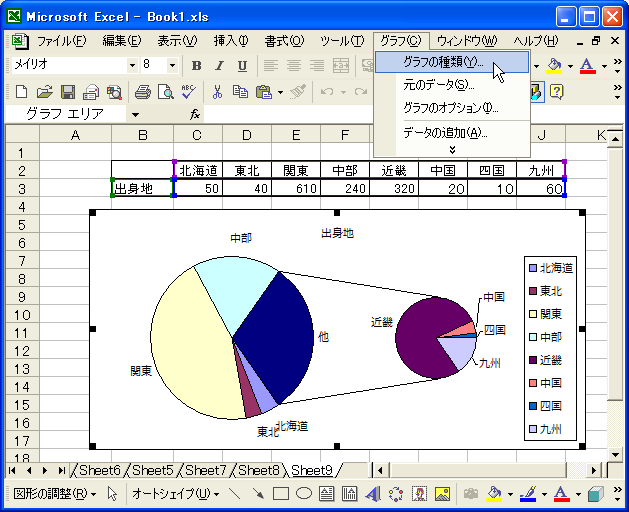This screenshot has width=629, height=512.
Task: Open fill color dropdown arrow in formatting toolbar
Action: (x=570, y=66)
